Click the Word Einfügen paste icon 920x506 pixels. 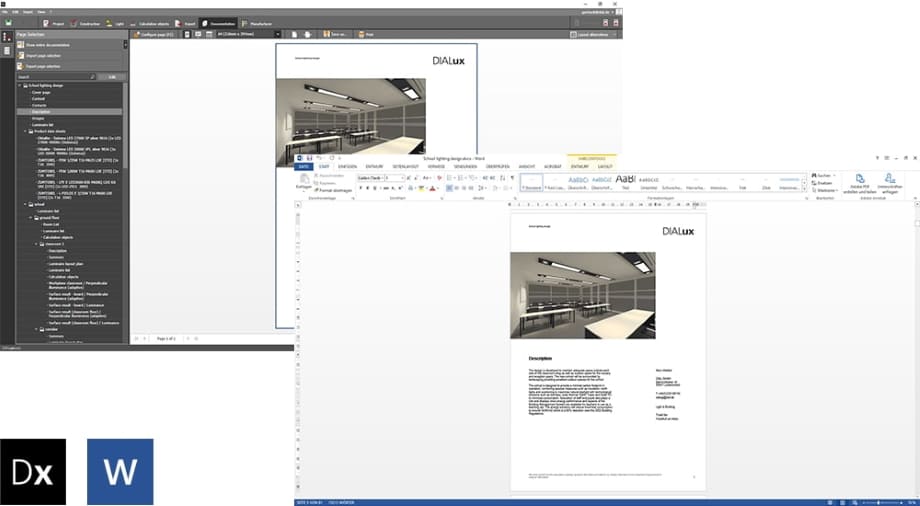[x=303, y=181]
